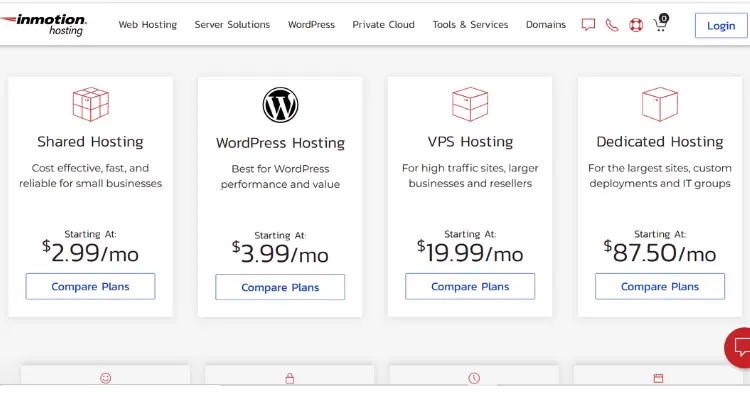Click the phone contact icon
This screenshot has width=750, height=400.
[x=612, y=25]
